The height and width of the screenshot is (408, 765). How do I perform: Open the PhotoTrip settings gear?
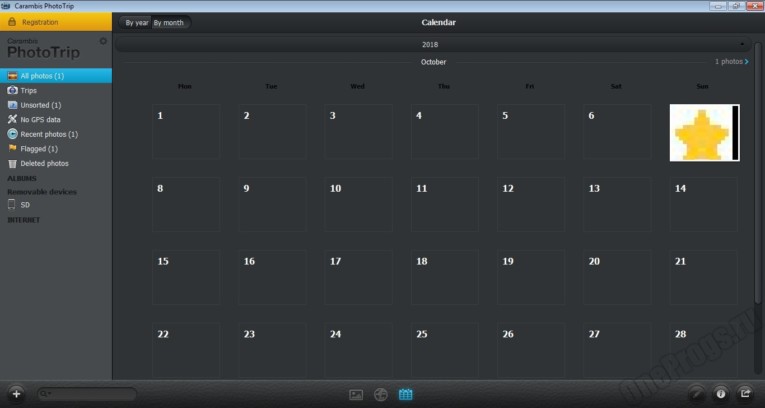click(x=103, y=41)
